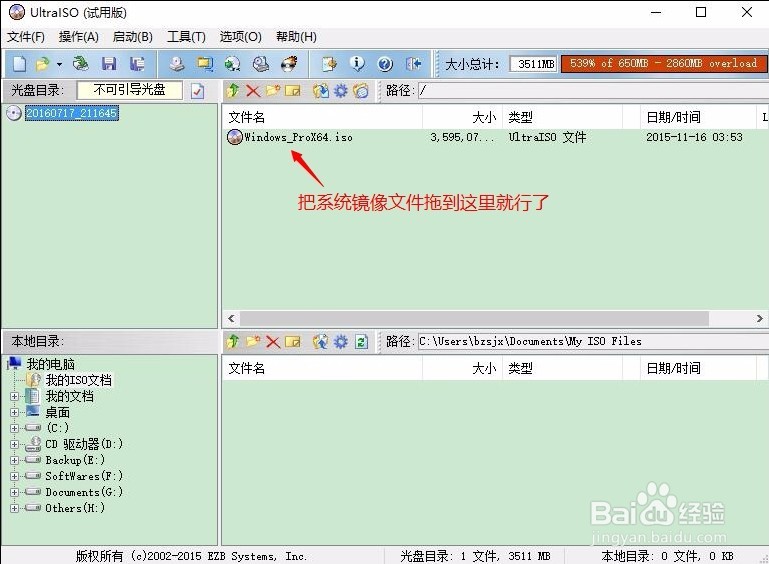Screen dimensions: 769x564
Task: Click the 3511MB total size field
Action: (533, 64)
